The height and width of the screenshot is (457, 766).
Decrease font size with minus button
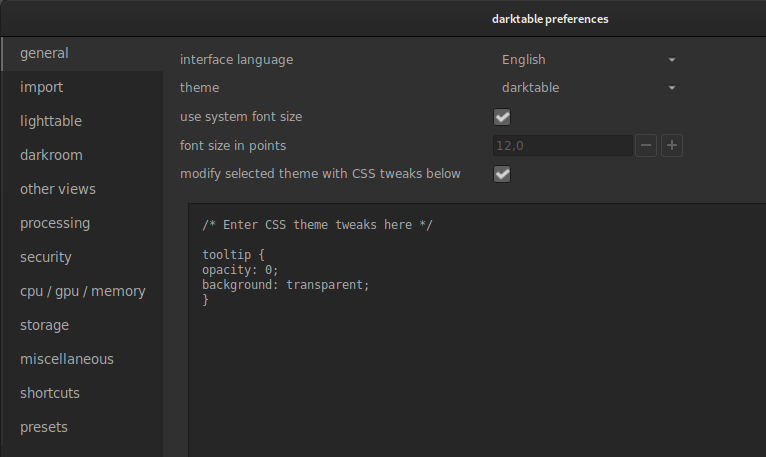pyautogui.click(x=646, y=146)
